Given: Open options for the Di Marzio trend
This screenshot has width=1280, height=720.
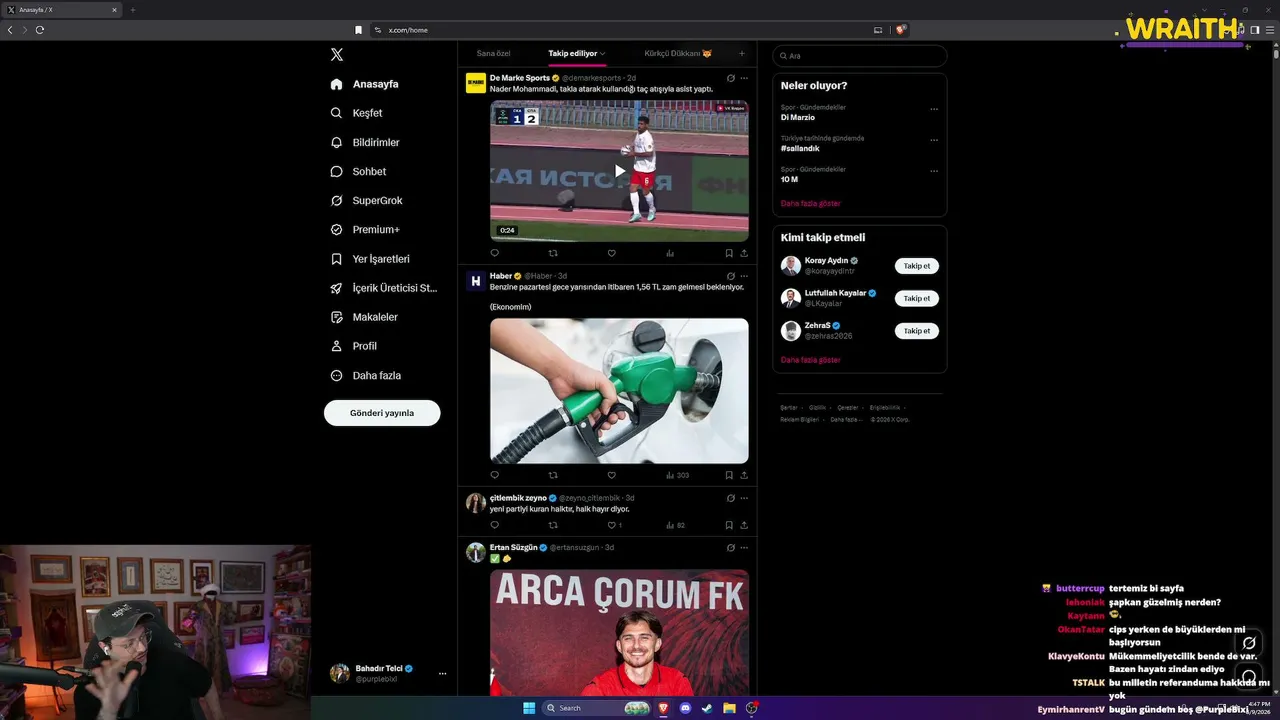Looking at the screenshot, I should point(934,109).
